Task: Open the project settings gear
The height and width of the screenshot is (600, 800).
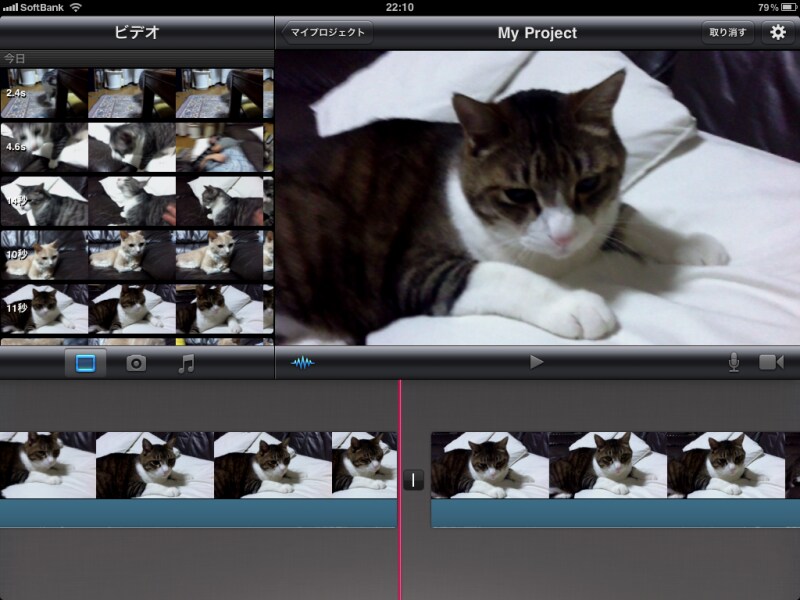Action: tap(778, 32)
